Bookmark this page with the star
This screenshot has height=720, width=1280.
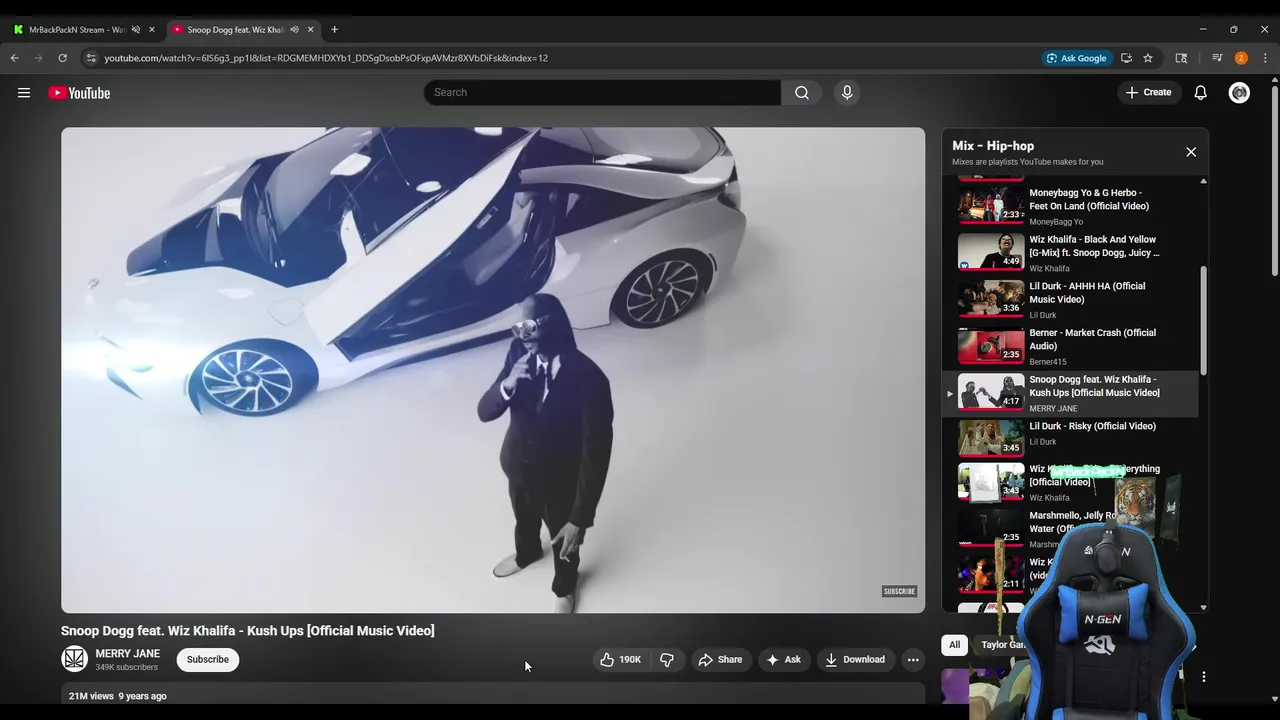point(1148,58)
